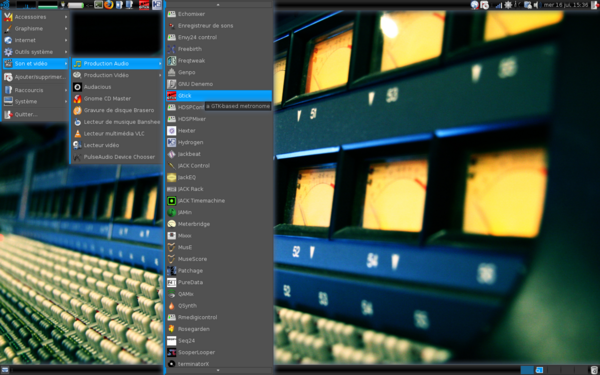Click the logout icon at the panel's right end
Viewport: 600px width, 375px height.
pyautogui.click(x=594, y=5)
